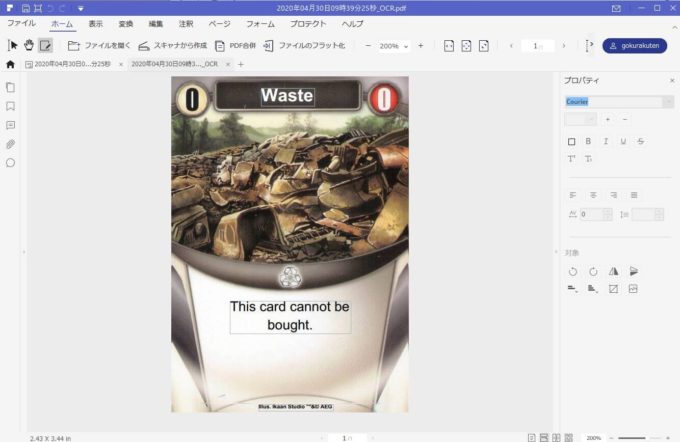Toggle strikethrough formatting
680x442 pixels.
coord(641,141)
